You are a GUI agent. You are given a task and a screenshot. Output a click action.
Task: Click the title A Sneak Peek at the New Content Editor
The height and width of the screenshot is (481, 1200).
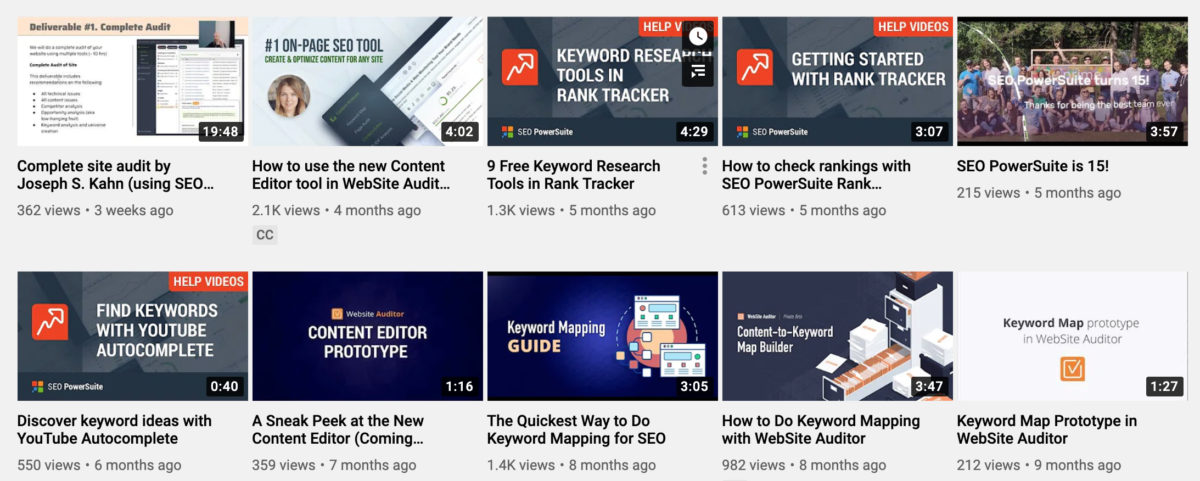(x=338, y=429)
